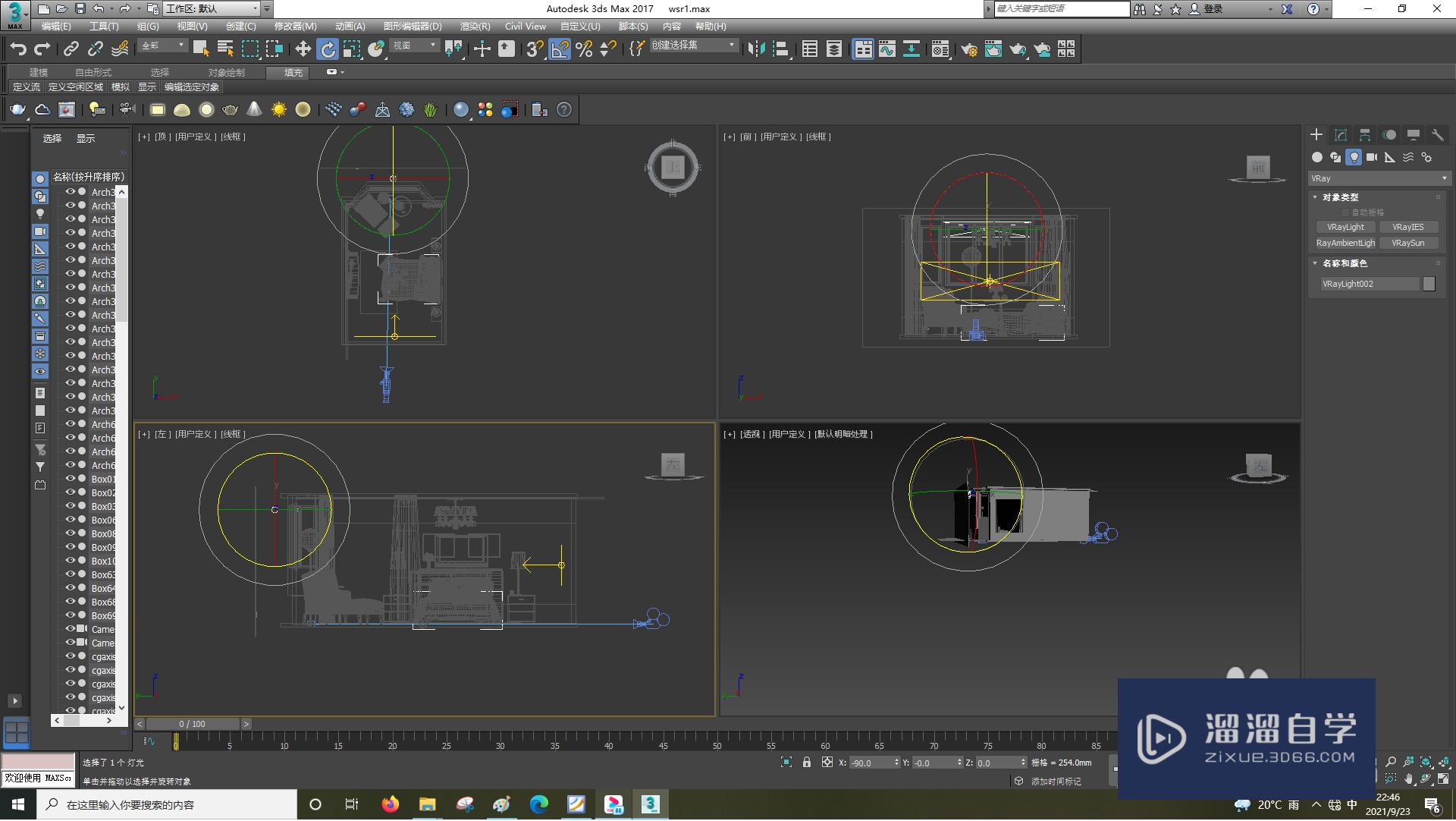Image resolution: width=1456 pixels, height=821 pixels.
Task: Switch to the Utilities wrench panel tab
Action: pyautogui.click(x=1438, y=135)
